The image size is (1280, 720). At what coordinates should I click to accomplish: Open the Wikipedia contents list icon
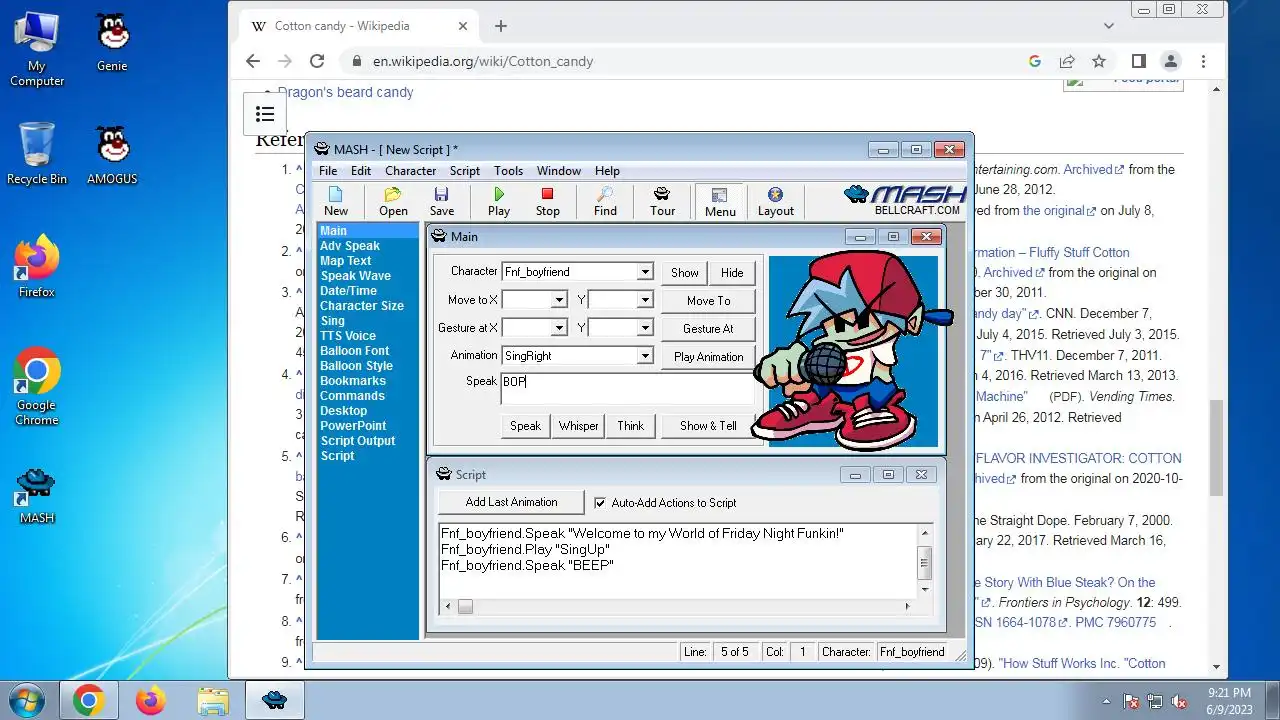tap(265, 114)
